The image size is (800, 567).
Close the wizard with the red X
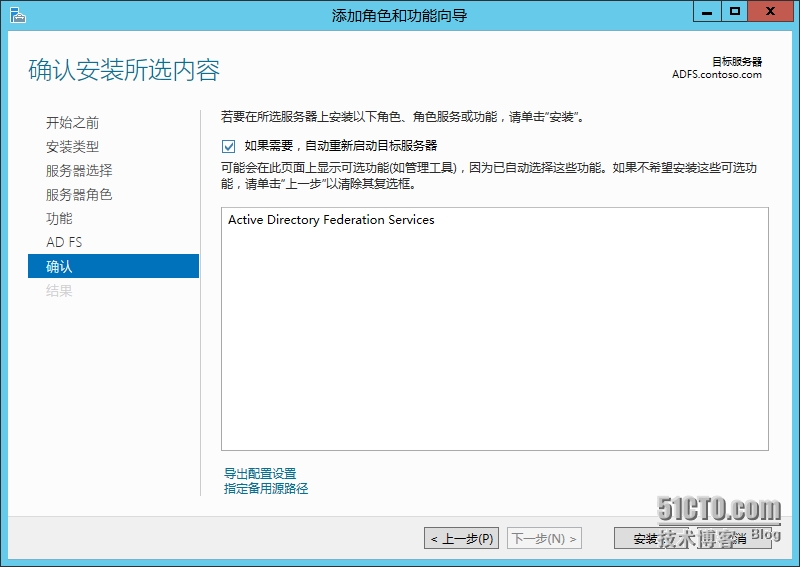click(x=772, y=12)
